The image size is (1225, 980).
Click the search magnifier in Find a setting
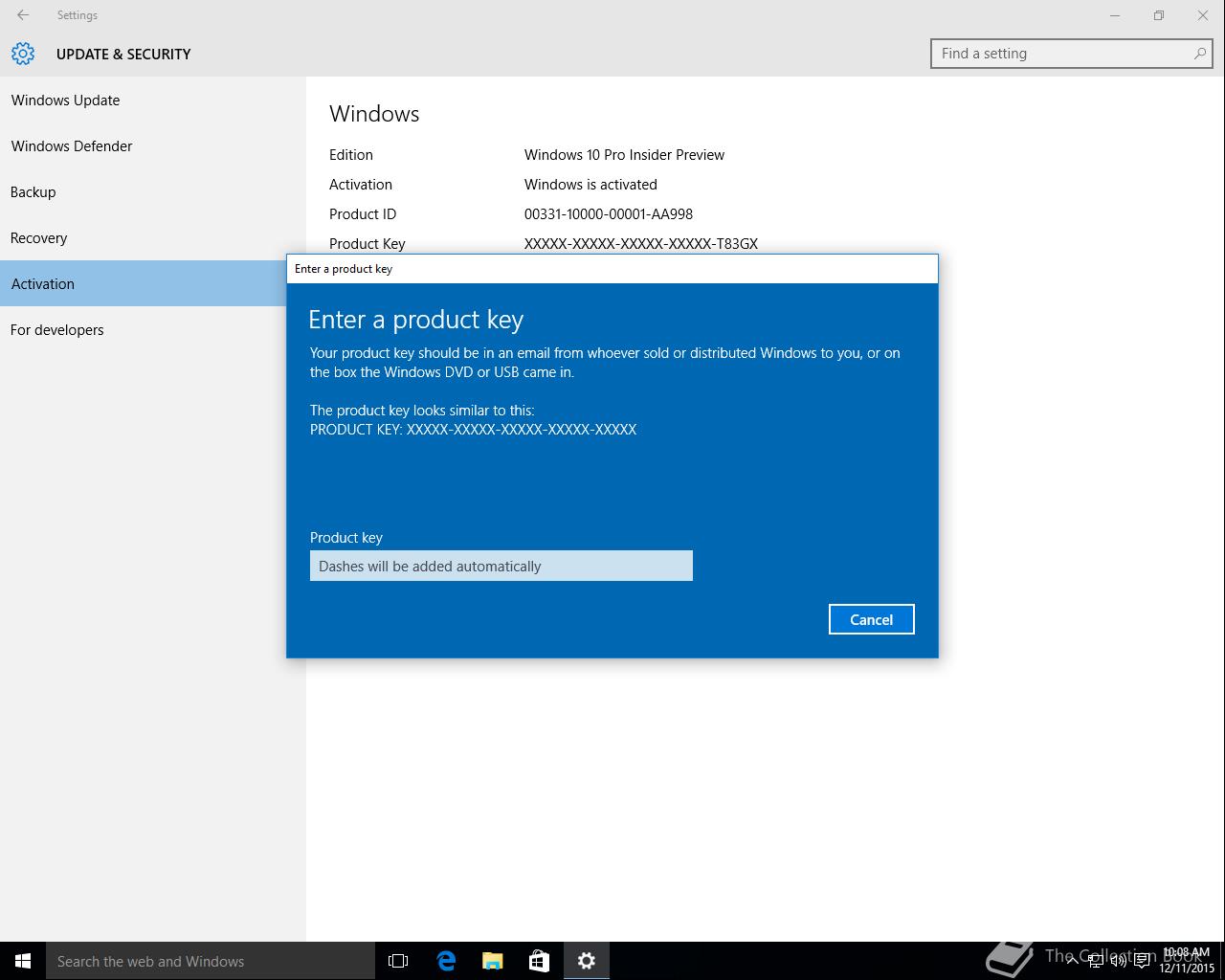(1199, 54)
